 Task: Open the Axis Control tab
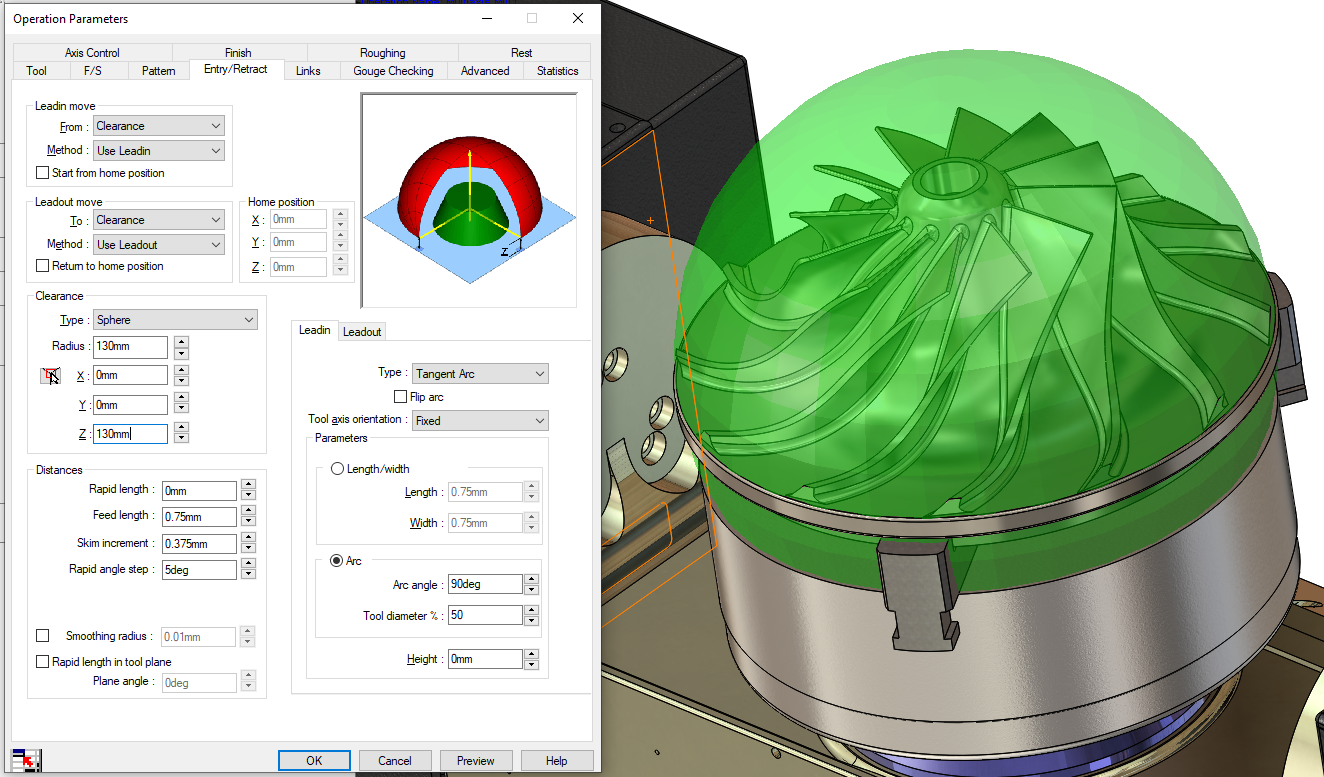[92, 52]
